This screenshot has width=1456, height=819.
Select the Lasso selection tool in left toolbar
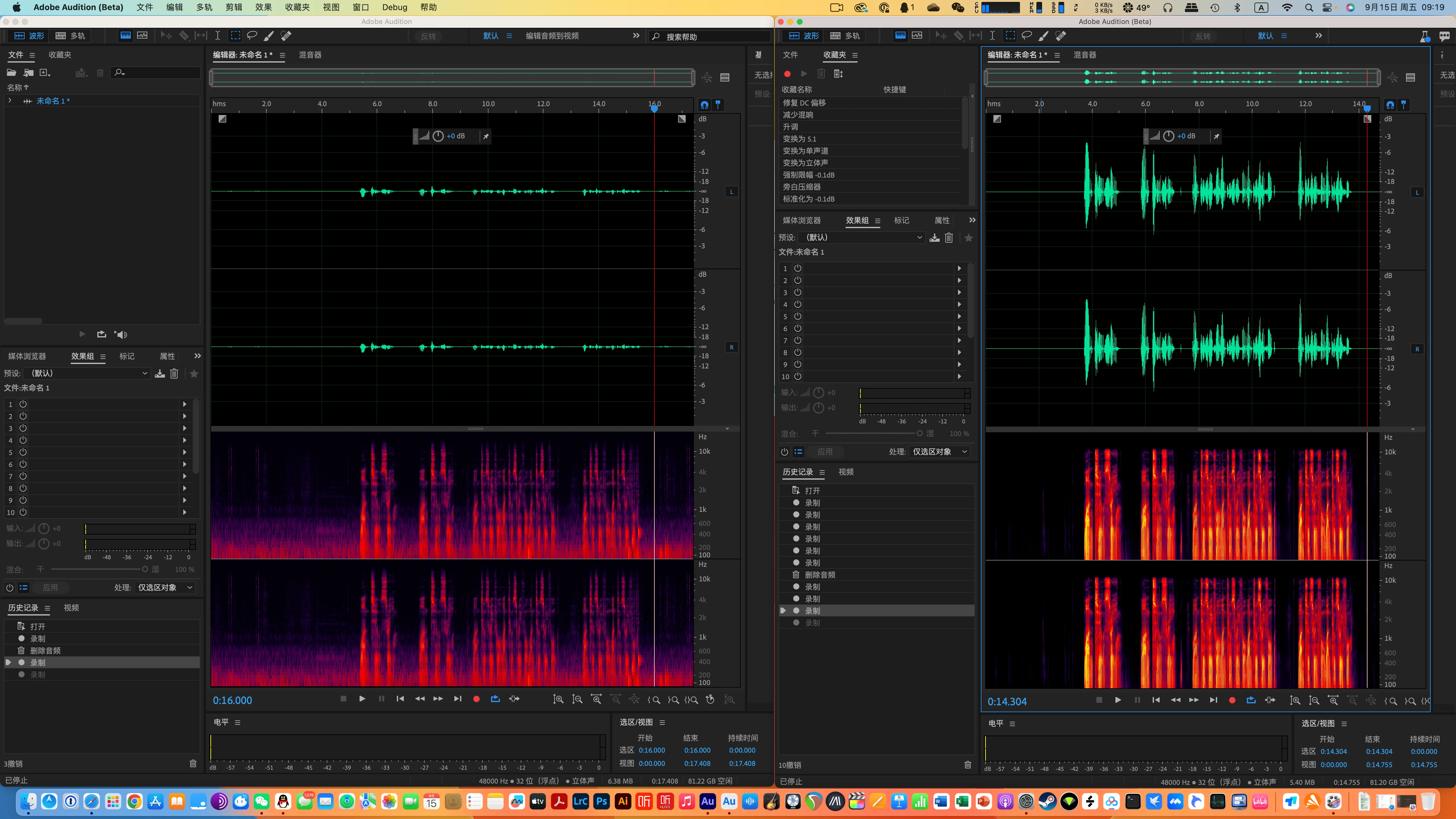click(252, 36)
